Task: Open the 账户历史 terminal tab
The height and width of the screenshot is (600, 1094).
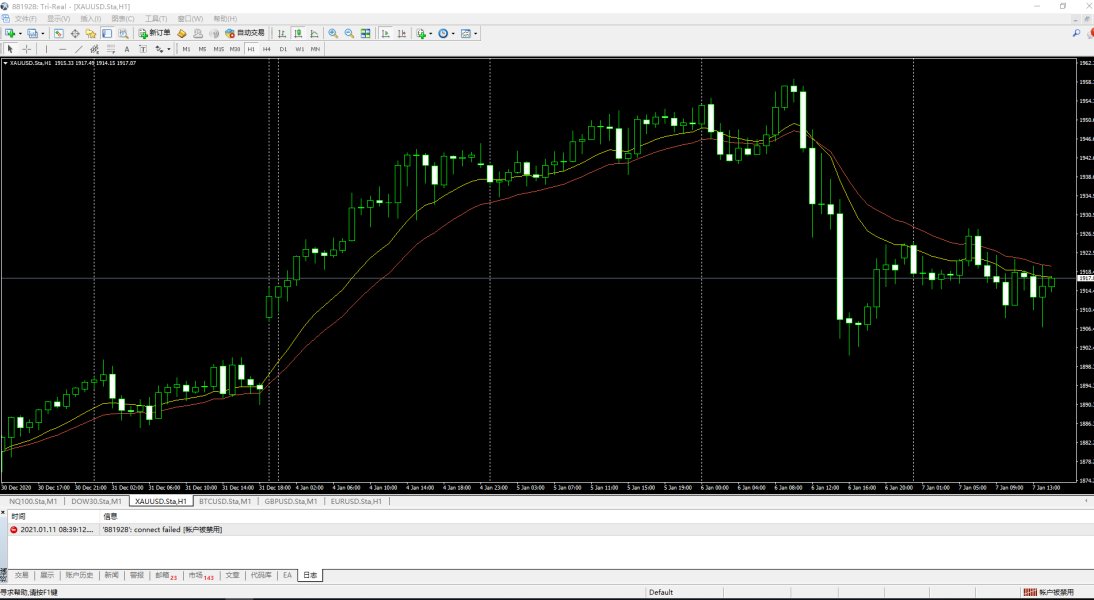Action: (x=79, y=575)
